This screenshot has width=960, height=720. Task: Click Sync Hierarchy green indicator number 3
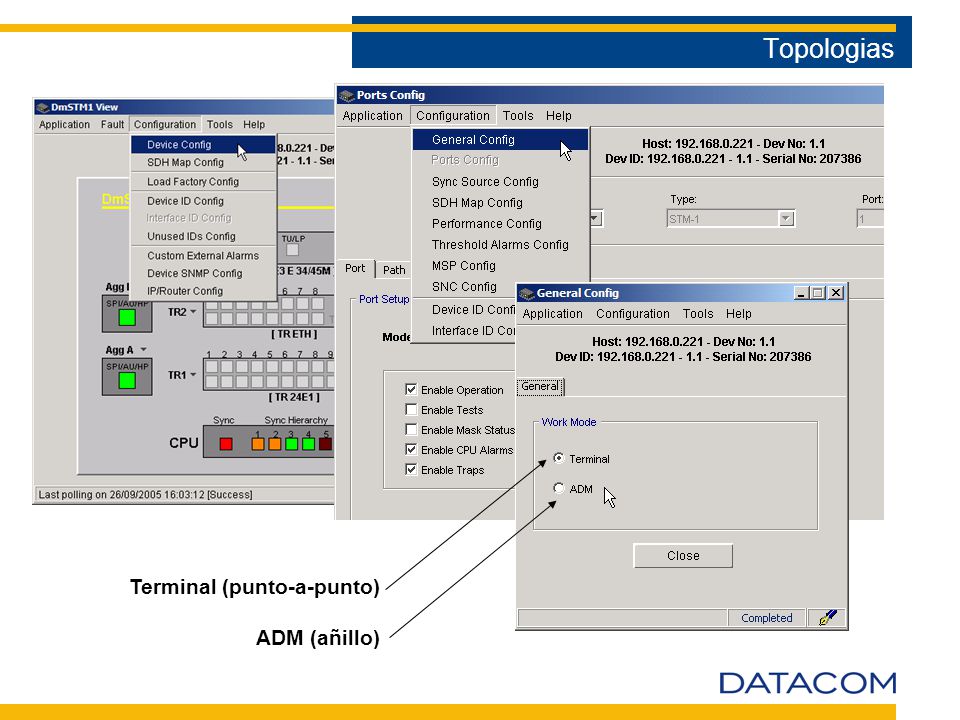(x=291, y=444)
